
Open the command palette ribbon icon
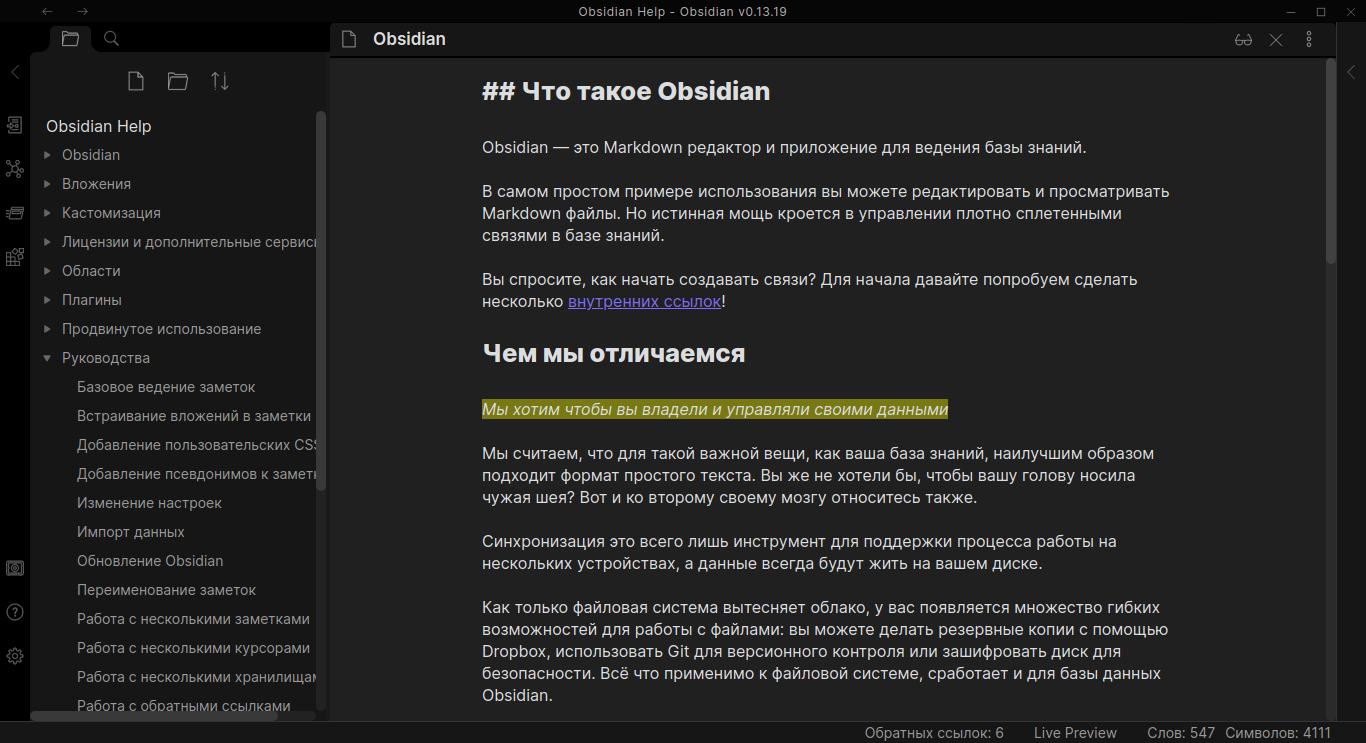tap(15, 257)
